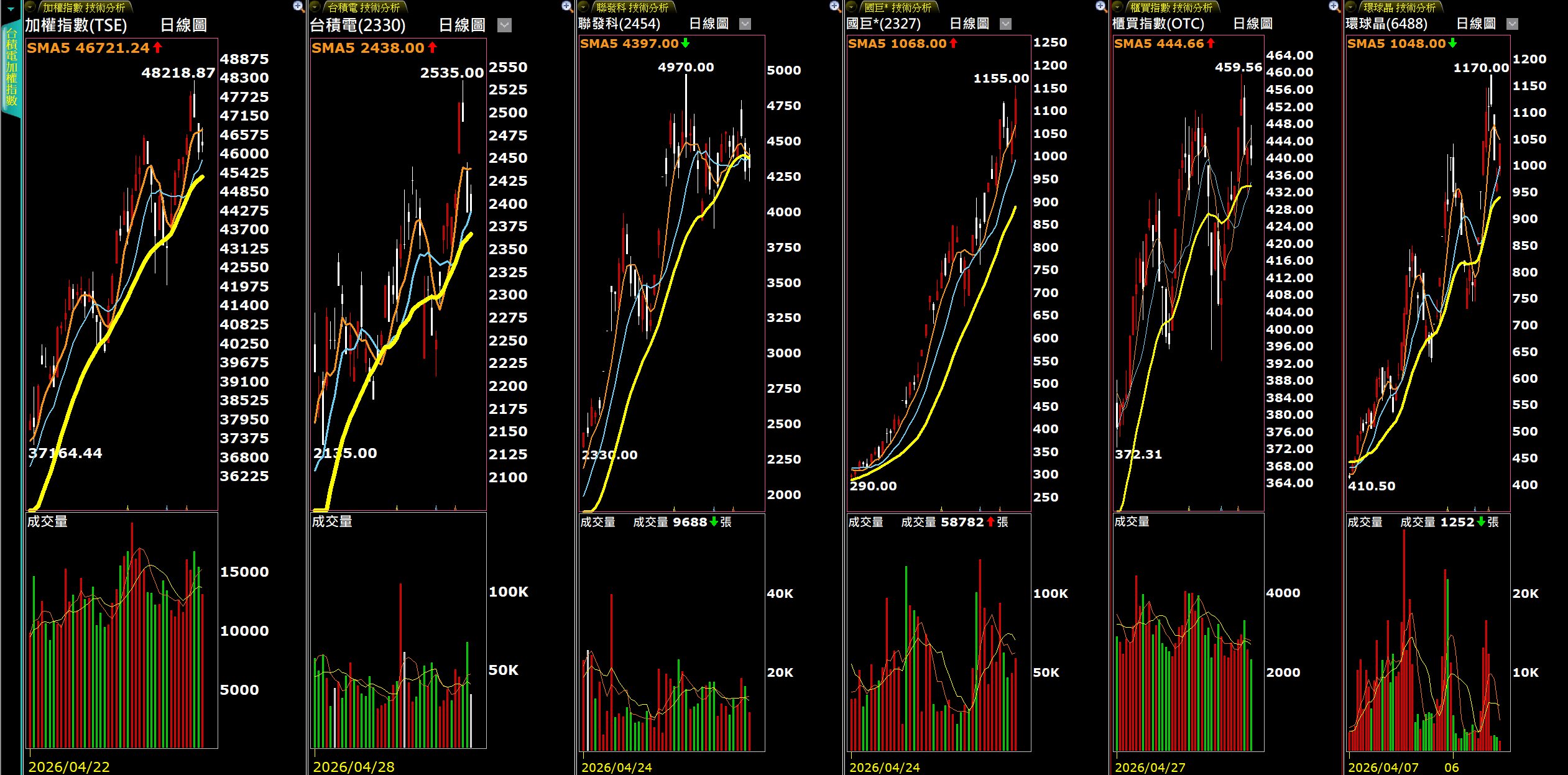Click the 環球晶(6488) chart title
This screenshot has height=775, width=1568.
tap(1386, 24)
